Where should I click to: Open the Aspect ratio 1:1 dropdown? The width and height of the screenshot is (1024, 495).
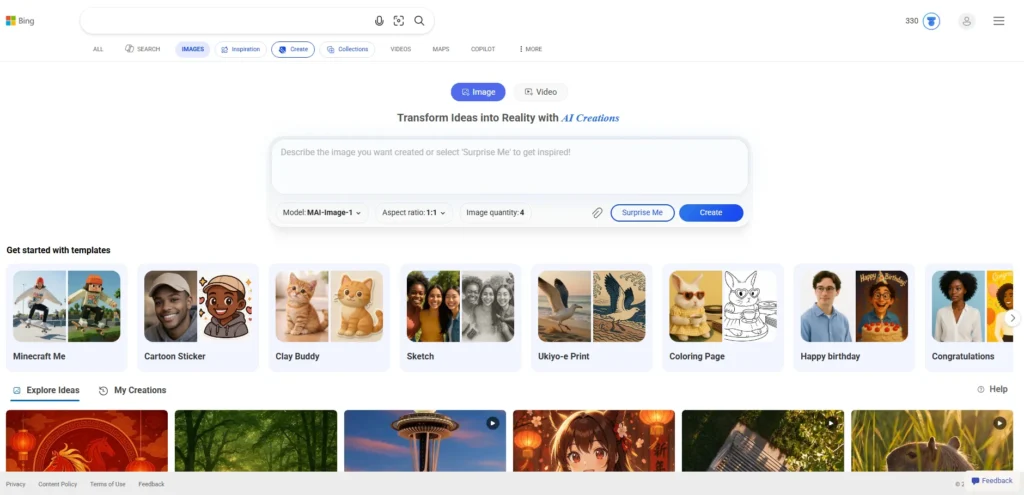click(x=414, y=213)
